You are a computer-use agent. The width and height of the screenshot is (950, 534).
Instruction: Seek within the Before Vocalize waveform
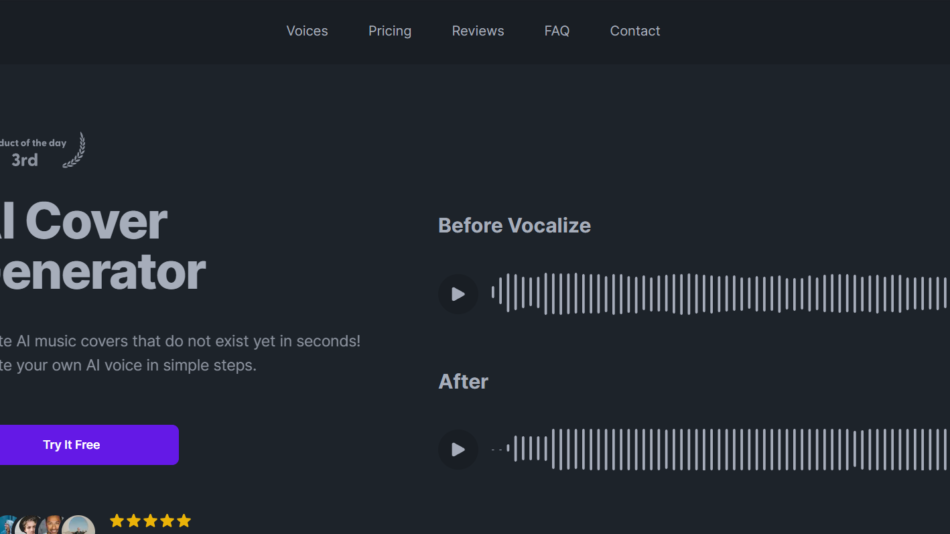click(x=720, y=294)
